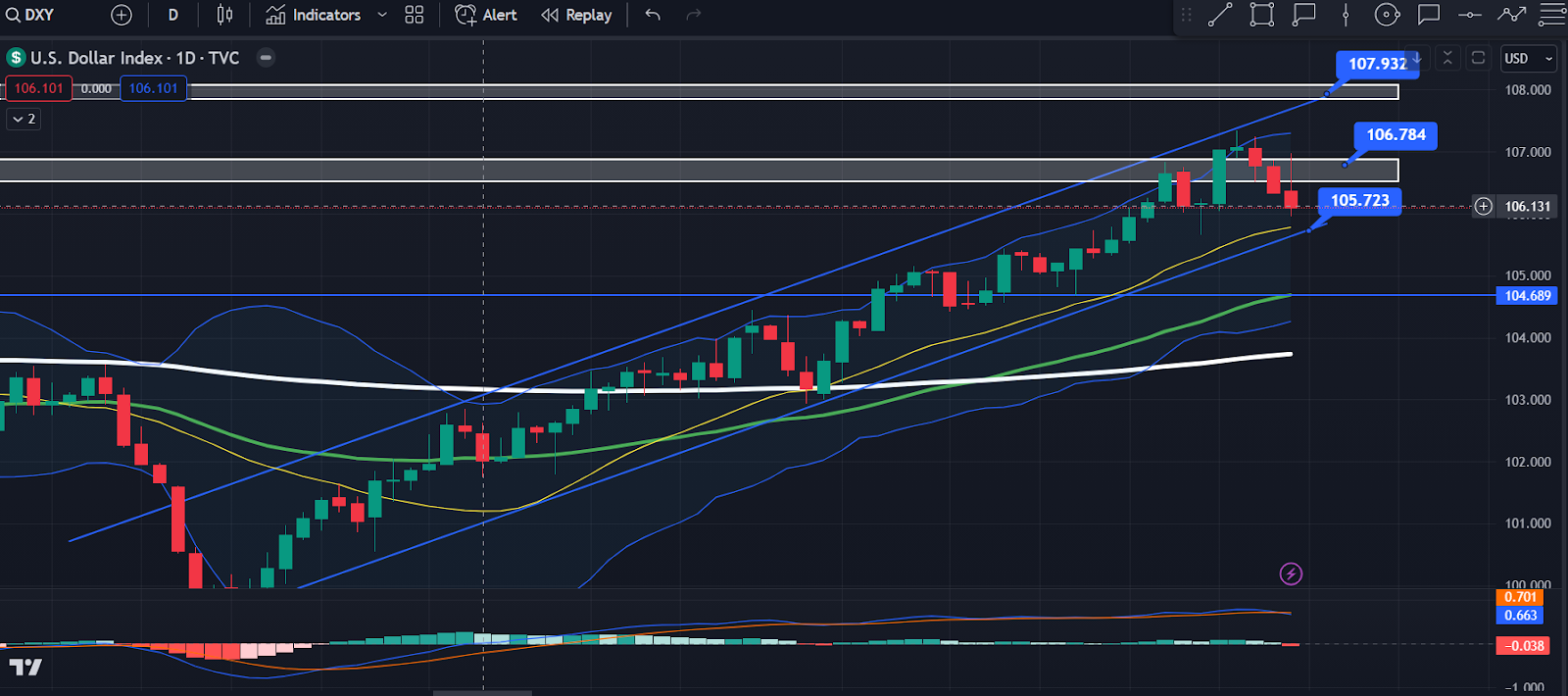
Task: Click the U.S. Dollar Index chart title
Action: pos(134,58)
